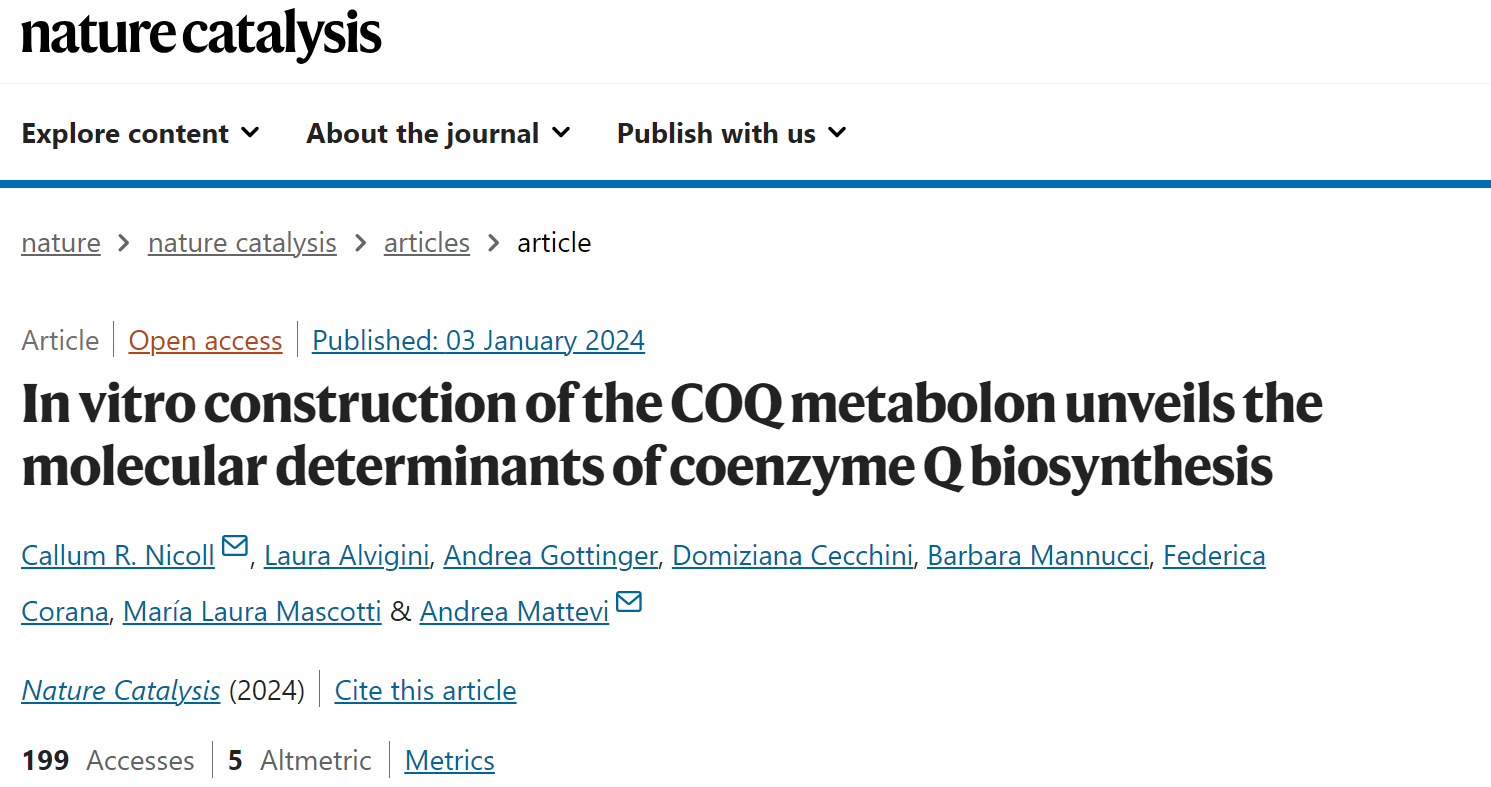1491x787 pixels.
Task: Select author Barbara Mannucci
Action: (1038, 555)
